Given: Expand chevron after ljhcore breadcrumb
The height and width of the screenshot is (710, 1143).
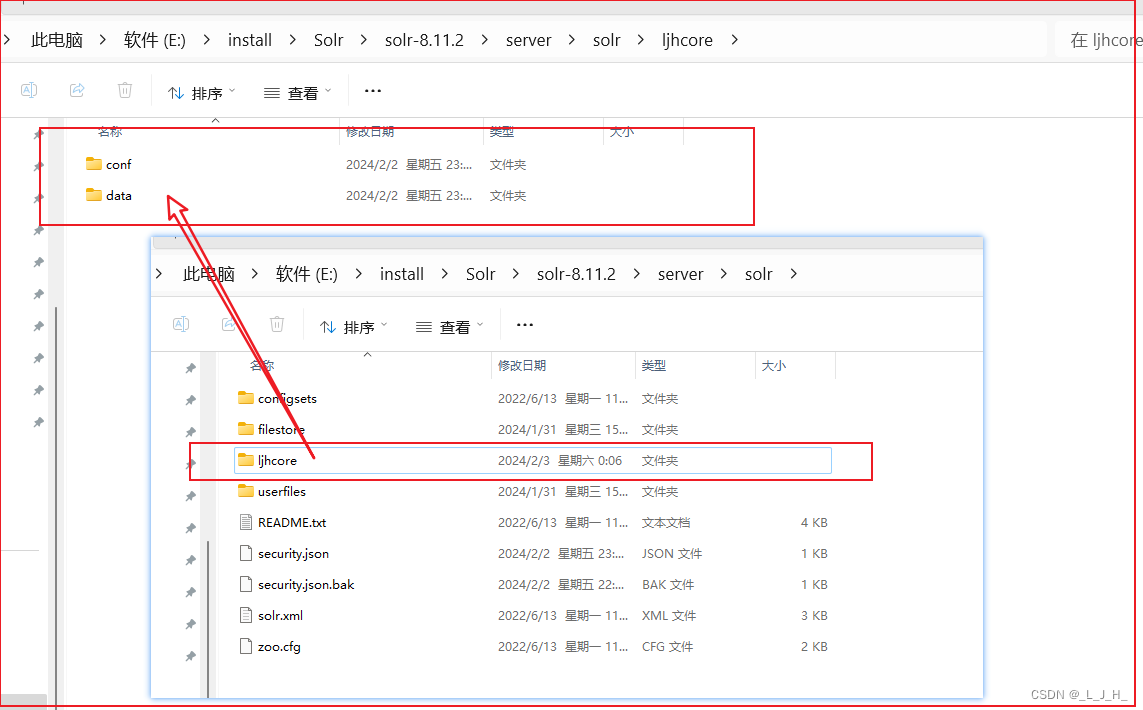Looking at the screenshot, I should coord(735,40).
